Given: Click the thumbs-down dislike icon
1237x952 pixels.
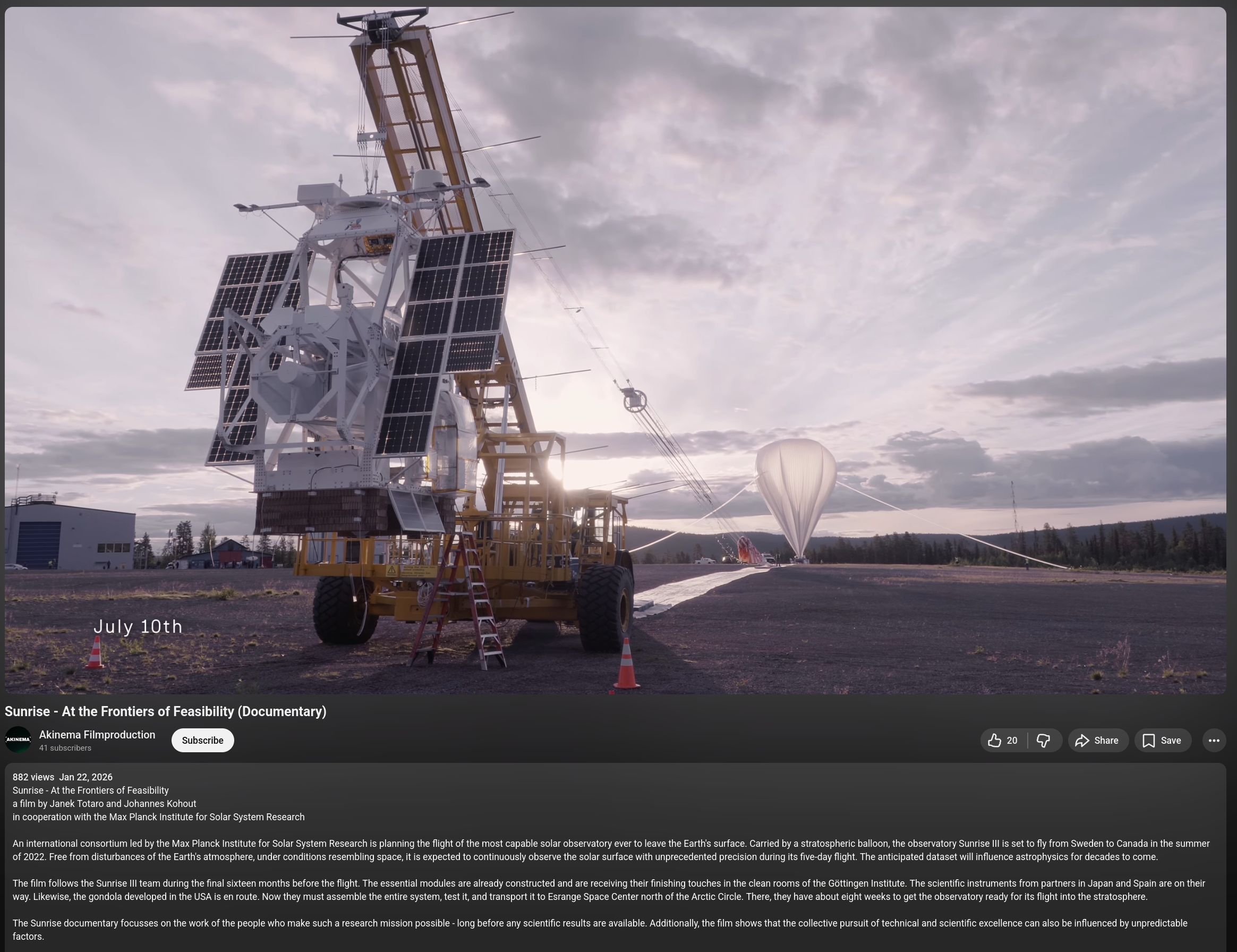Looking at the screenshot, I should click(1043, 741).
